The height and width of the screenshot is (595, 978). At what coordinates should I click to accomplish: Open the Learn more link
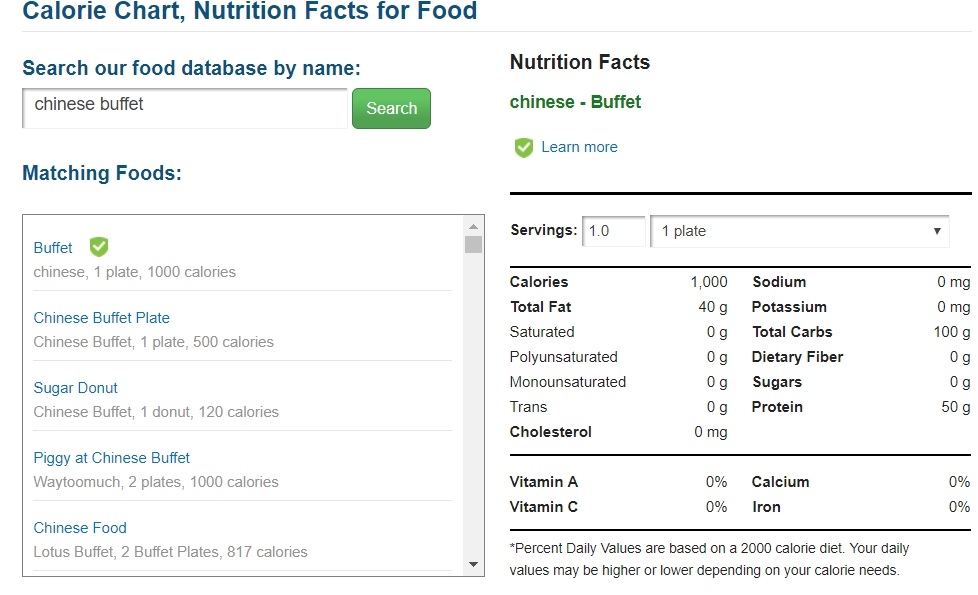pos(579,147)
